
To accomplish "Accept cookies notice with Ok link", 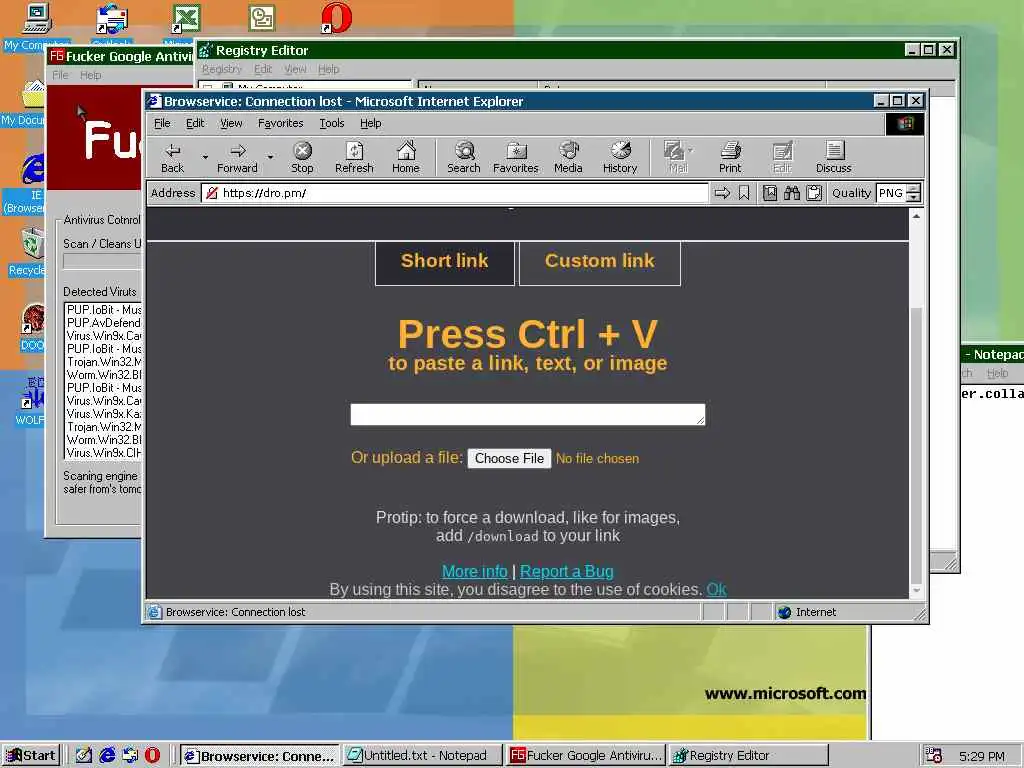I will (x=716, y=589).
